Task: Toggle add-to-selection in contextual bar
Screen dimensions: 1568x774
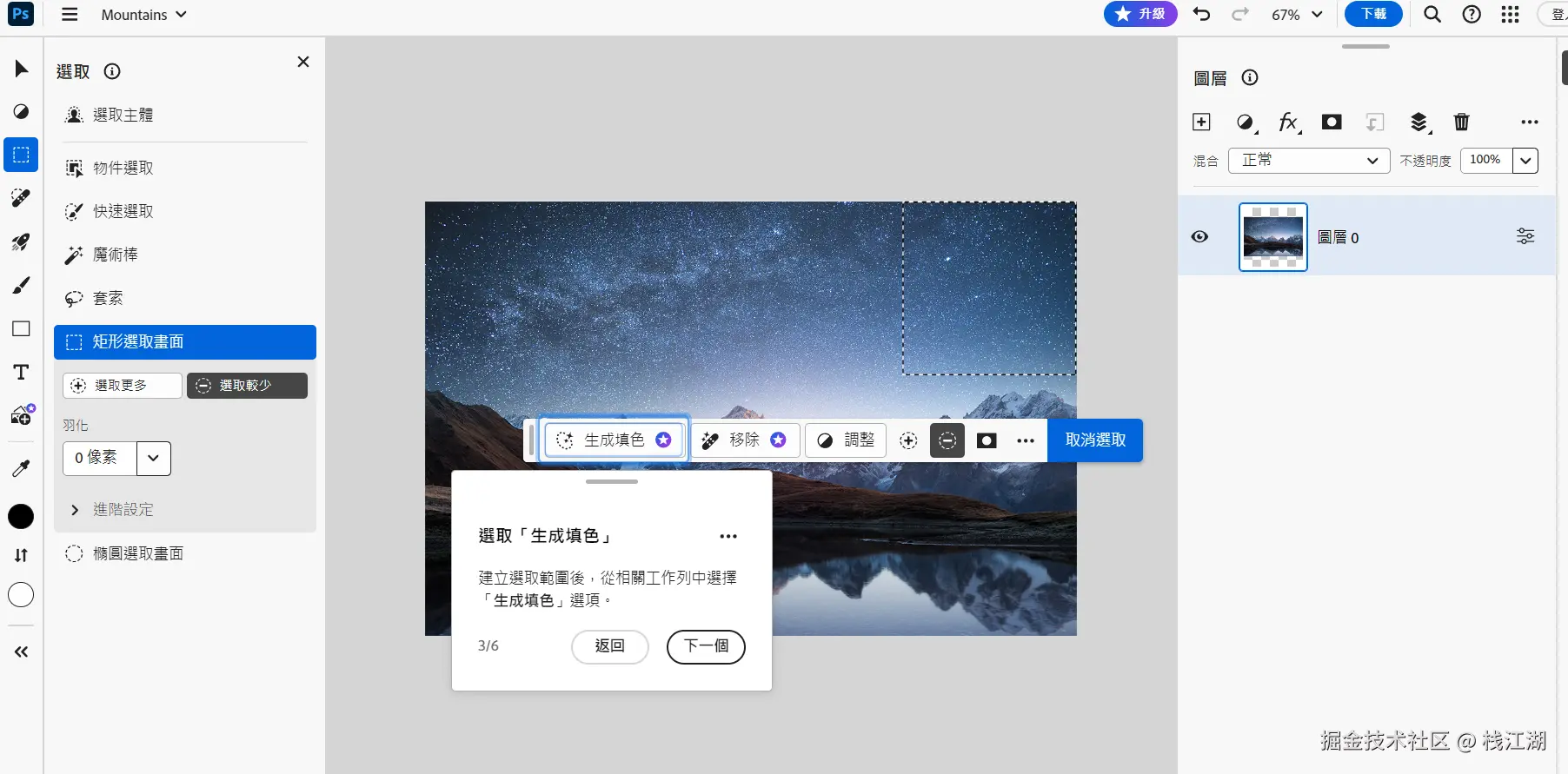Action: (908, 440)
